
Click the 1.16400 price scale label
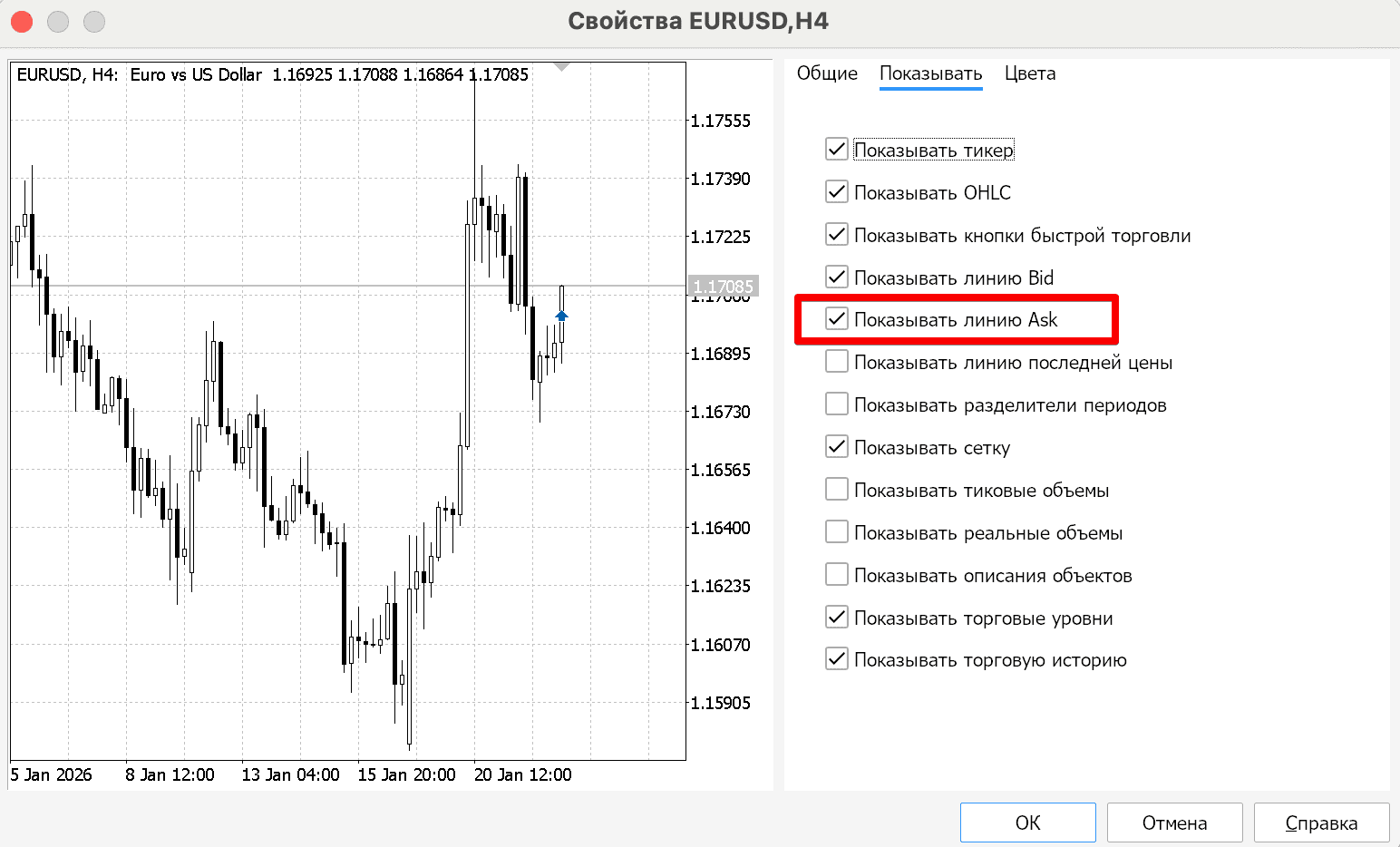click(x=721, y=528)
